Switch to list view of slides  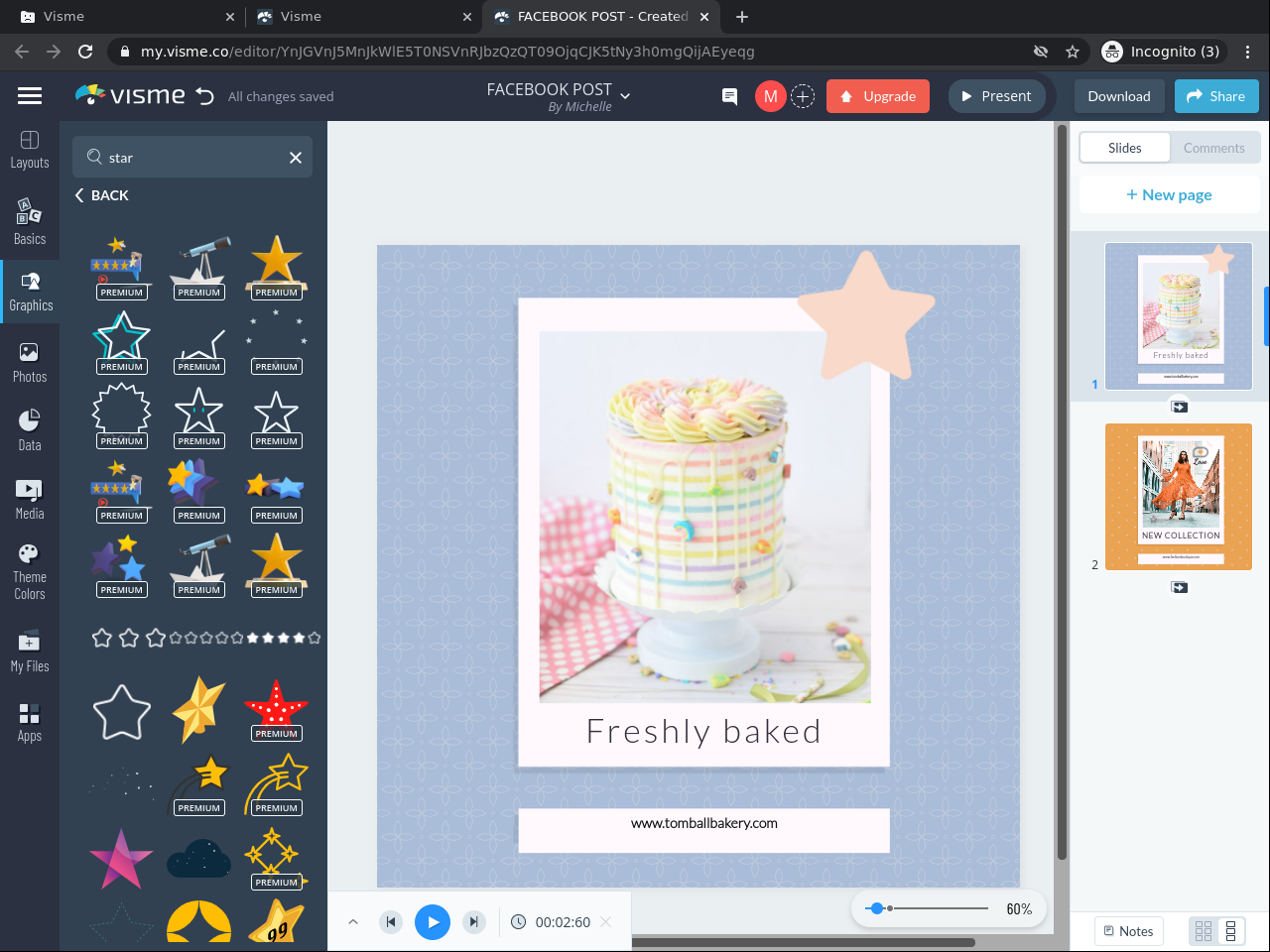pos(1230,931)
